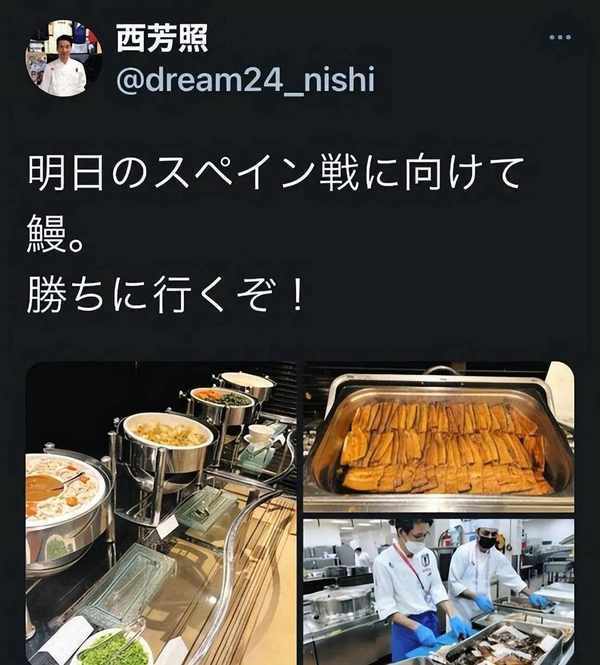
Task: Open the display name 西芳照
Action: 162,38
